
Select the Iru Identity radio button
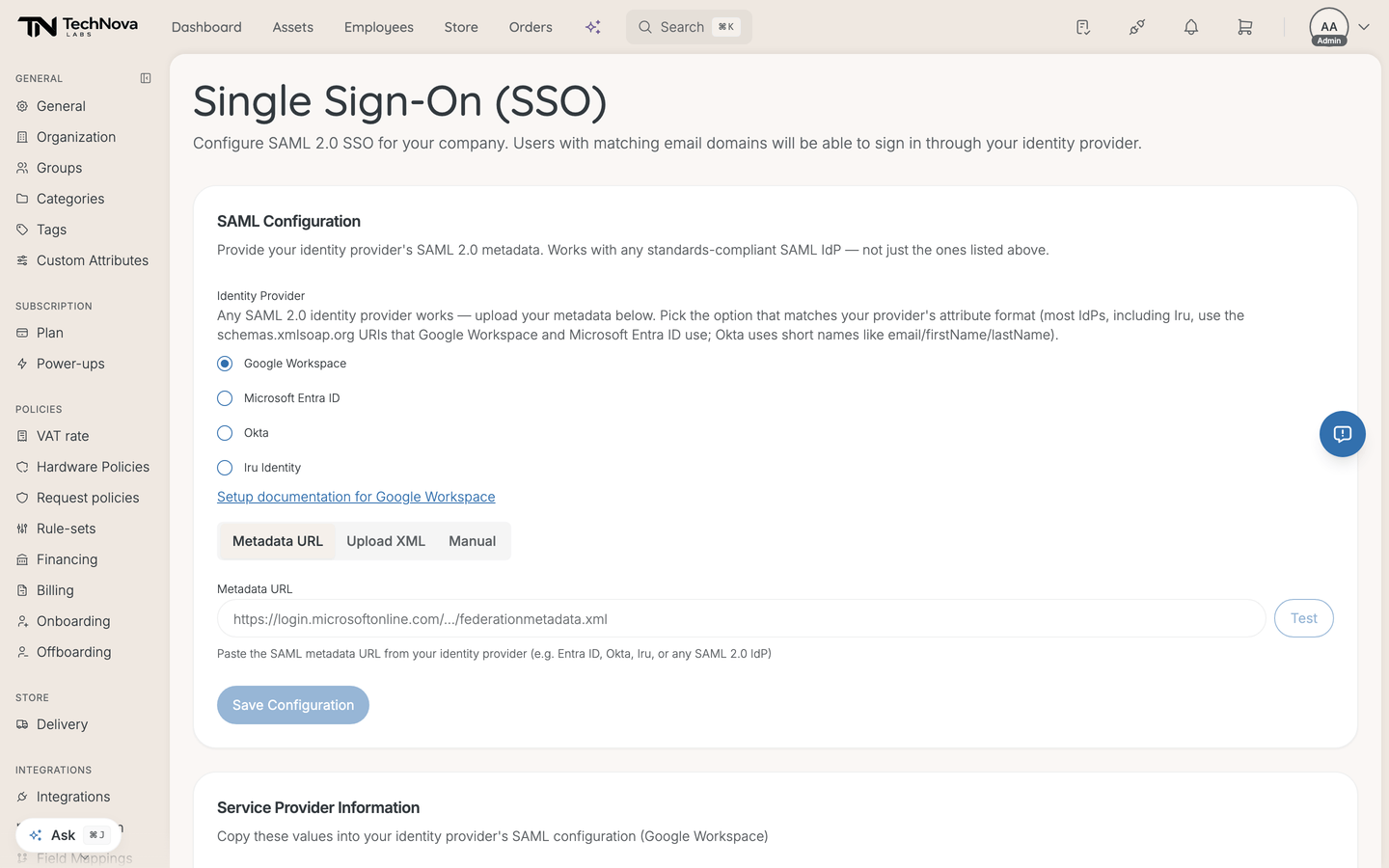[225, 468]
